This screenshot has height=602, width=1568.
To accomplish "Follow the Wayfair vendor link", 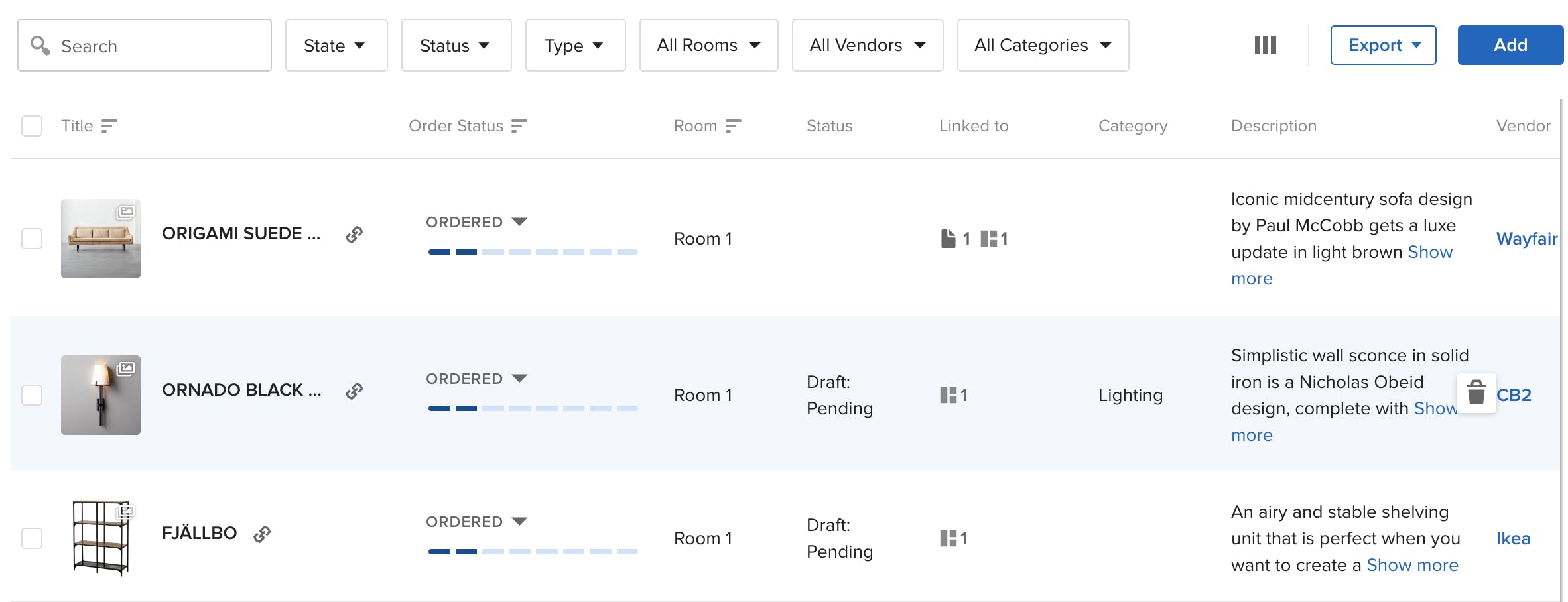I will coord(1526,239).
